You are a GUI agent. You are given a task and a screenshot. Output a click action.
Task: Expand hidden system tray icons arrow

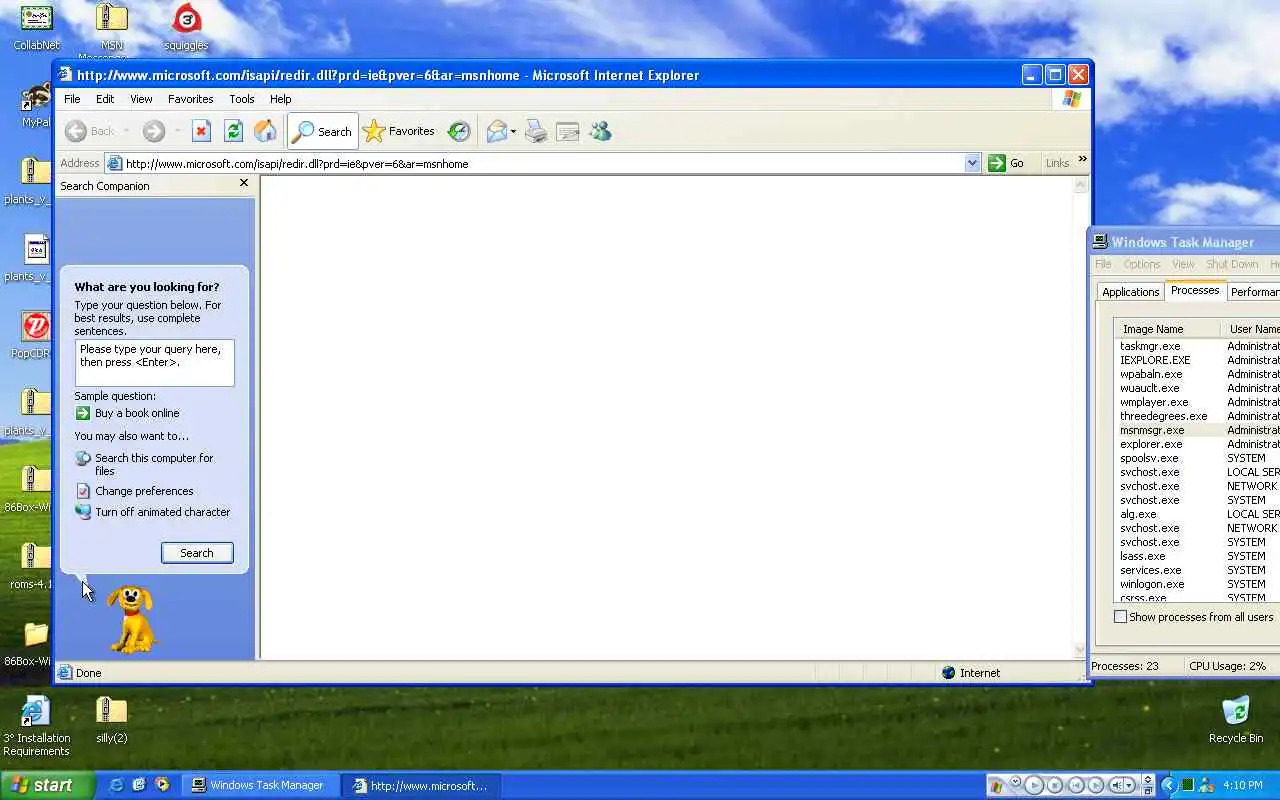click(x=1168, y=786)
